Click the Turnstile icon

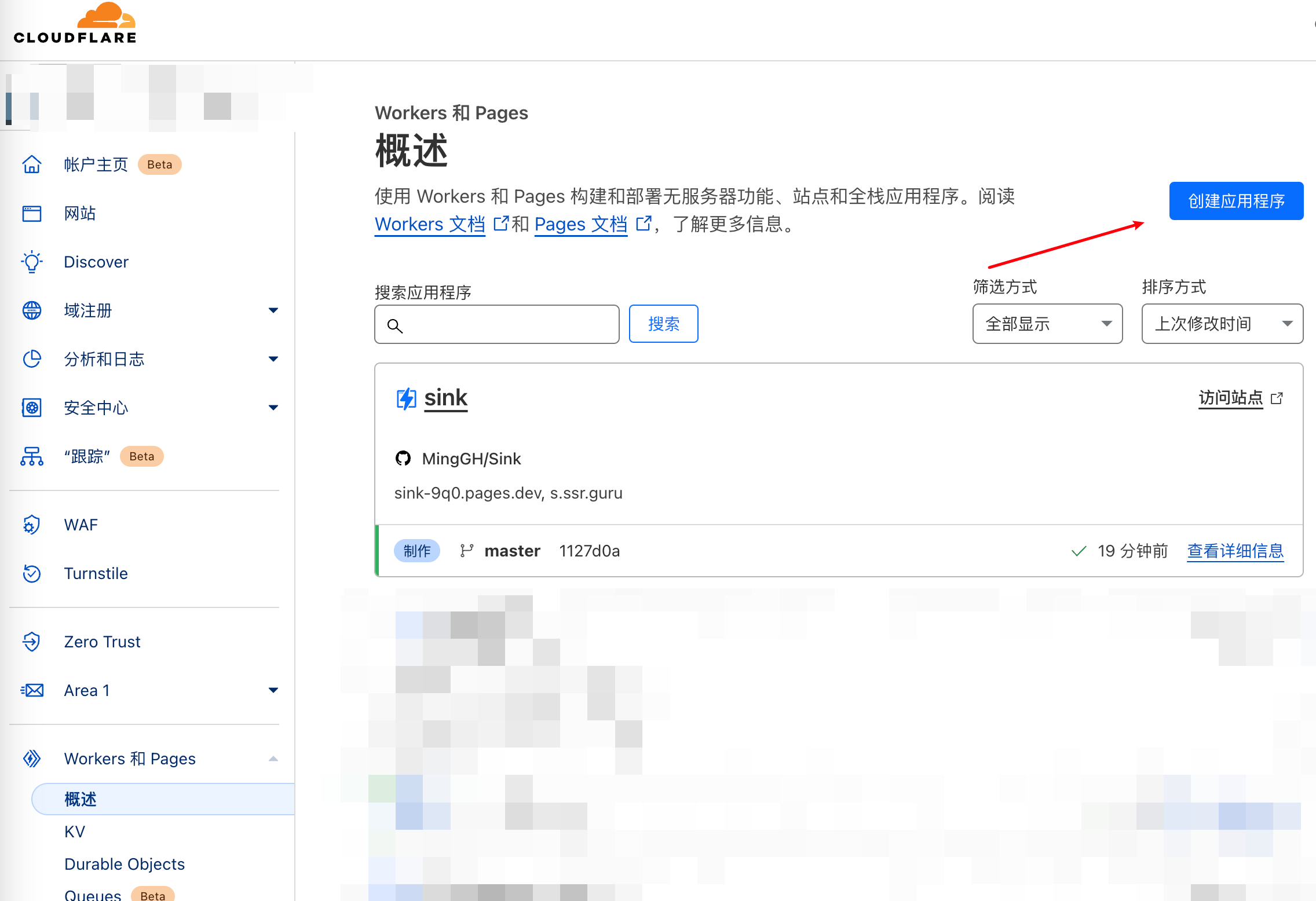tap(32, 573)
